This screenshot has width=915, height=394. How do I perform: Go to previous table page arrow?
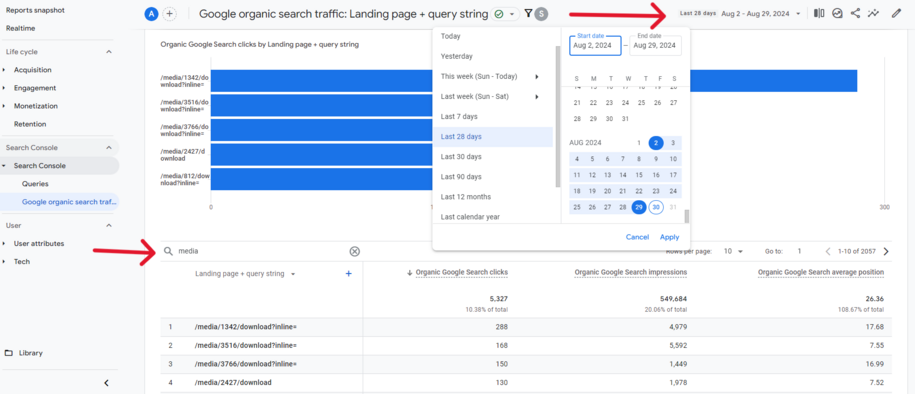pyautogui.click(x=827, y=252)
